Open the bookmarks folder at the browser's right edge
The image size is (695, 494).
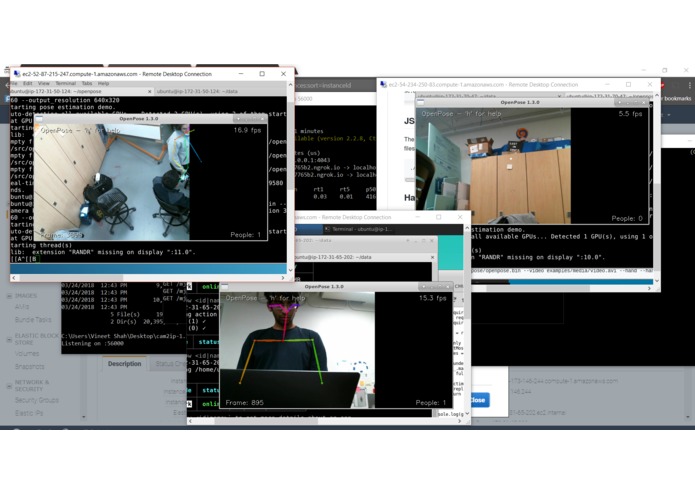click(x=678, y=98)
